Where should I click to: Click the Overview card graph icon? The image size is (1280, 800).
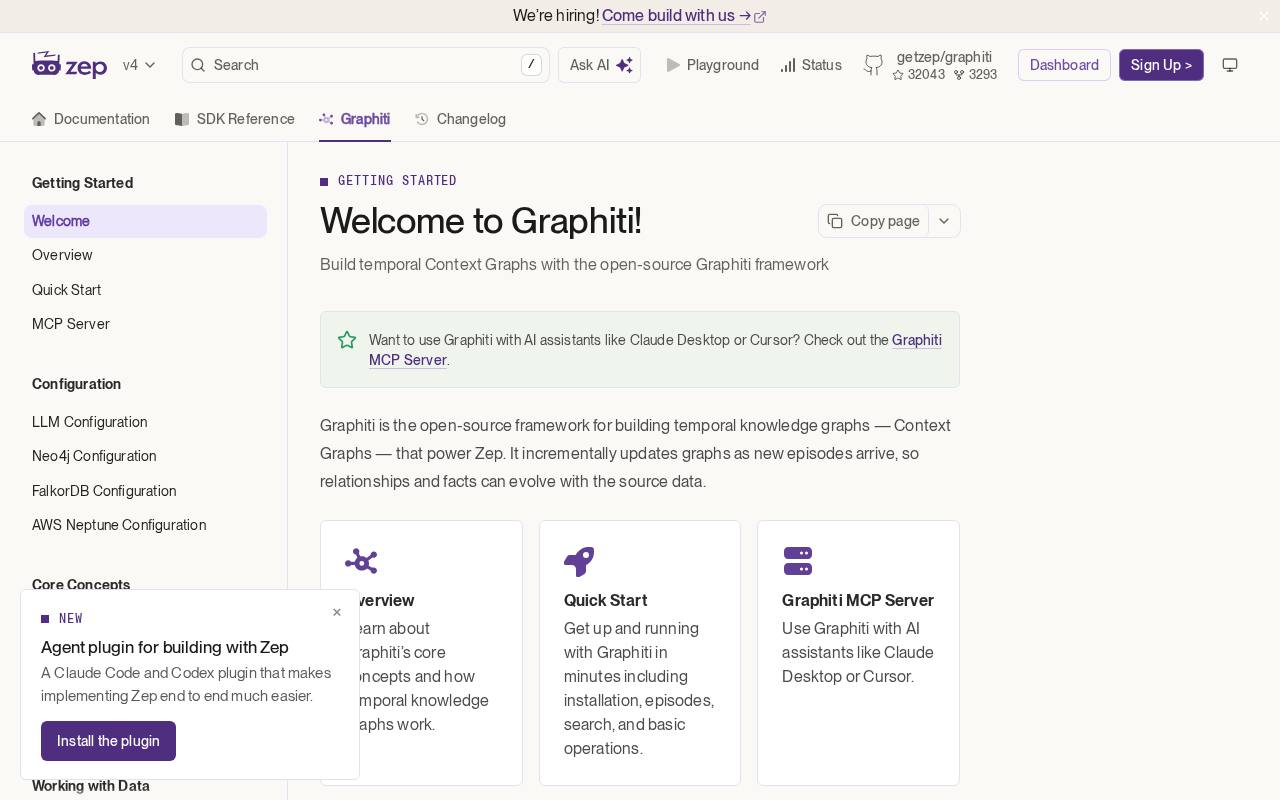point(361,561)
